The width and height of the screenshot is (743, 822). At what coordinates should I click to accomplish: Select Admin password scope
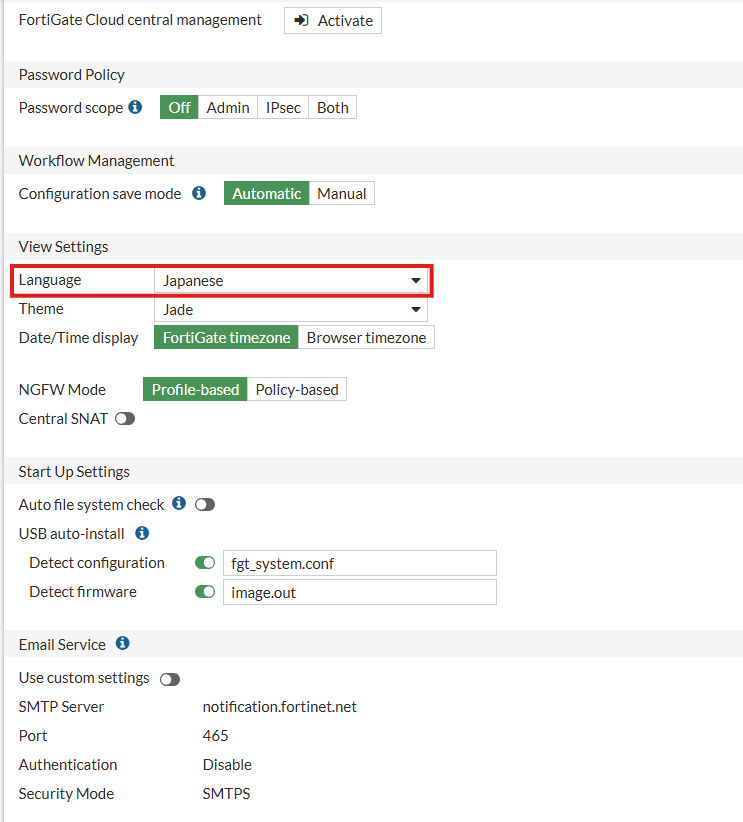(228, 107)
